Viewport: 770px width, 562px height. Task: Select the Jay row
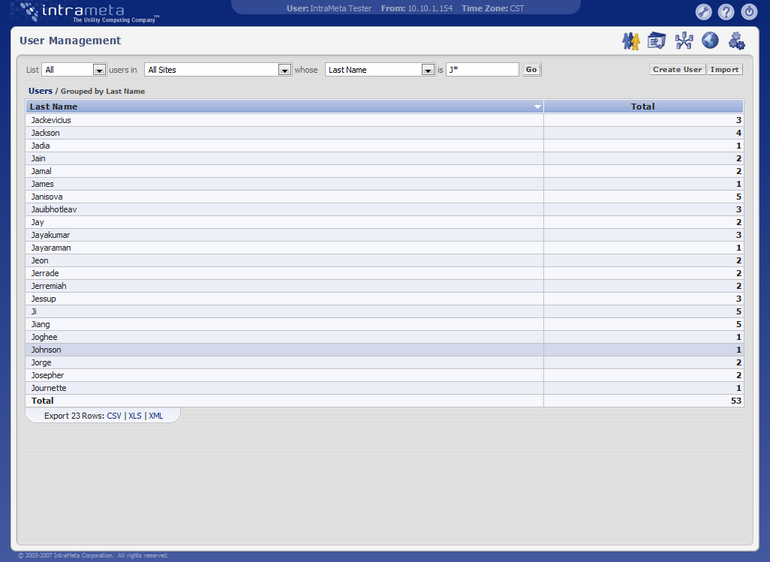385,223
